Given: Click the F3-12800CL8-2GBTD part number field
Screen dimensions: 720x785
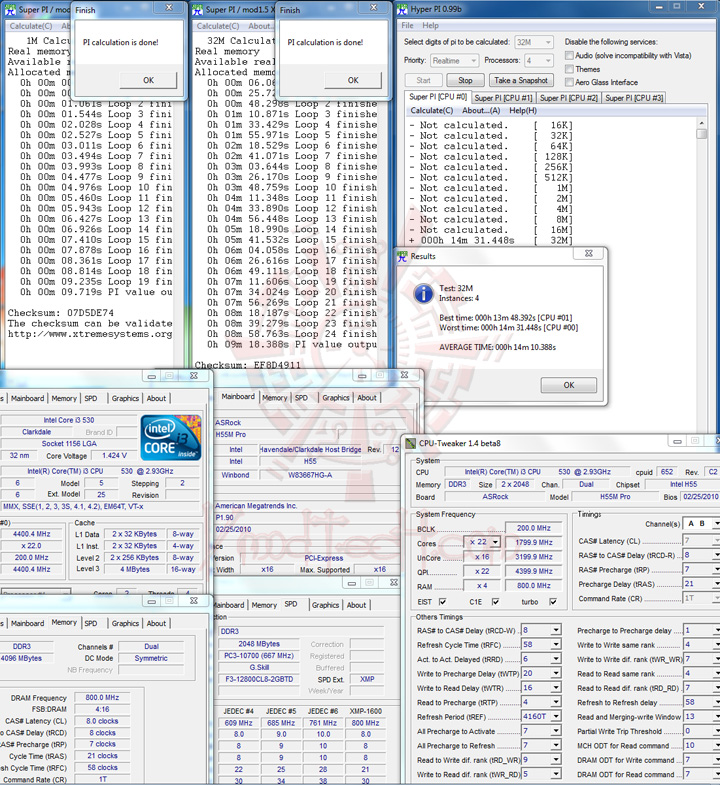Looking at the screenshot, I should (259, 679).
